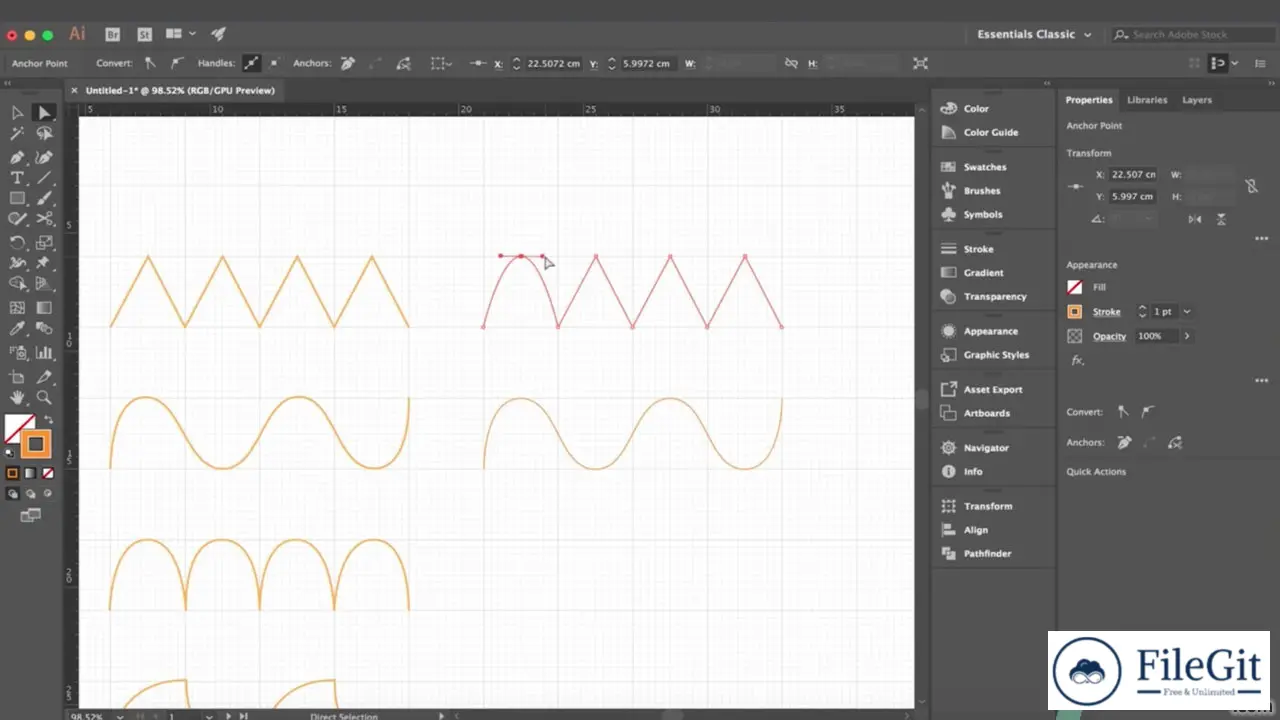Image resolution: width=1280 pixels, height=720 pixels.
Task: Select the Mesh tool
Action: (x=17, y=308)
